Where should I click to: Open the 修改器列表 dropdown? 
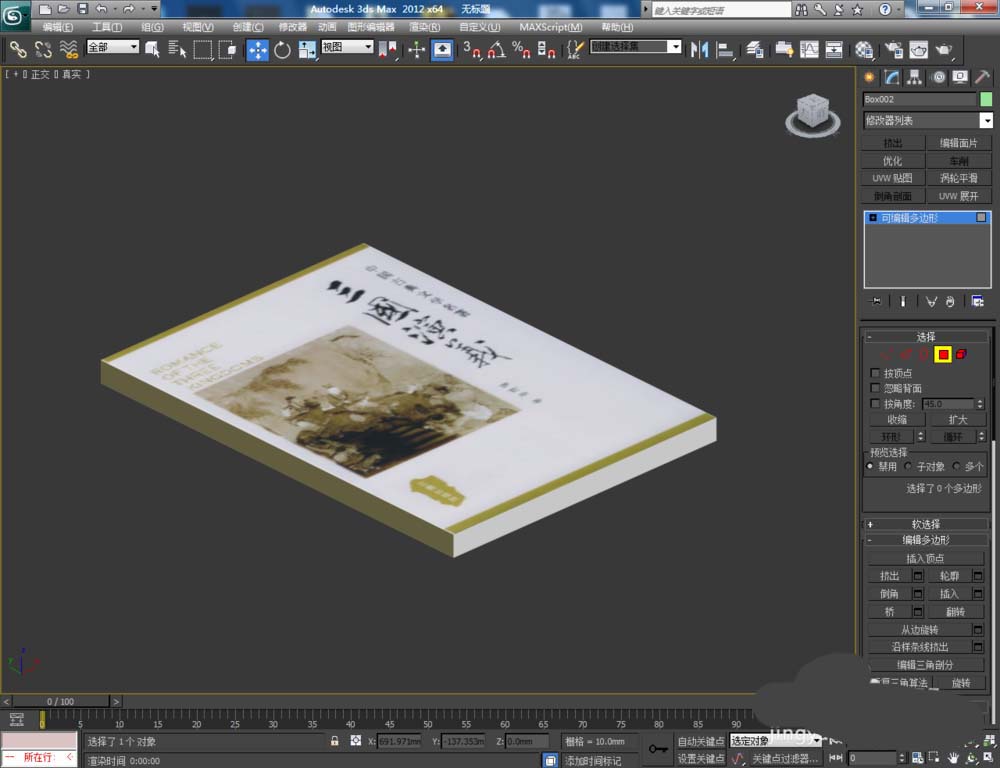pyautogui.click(x=927, y=121)
